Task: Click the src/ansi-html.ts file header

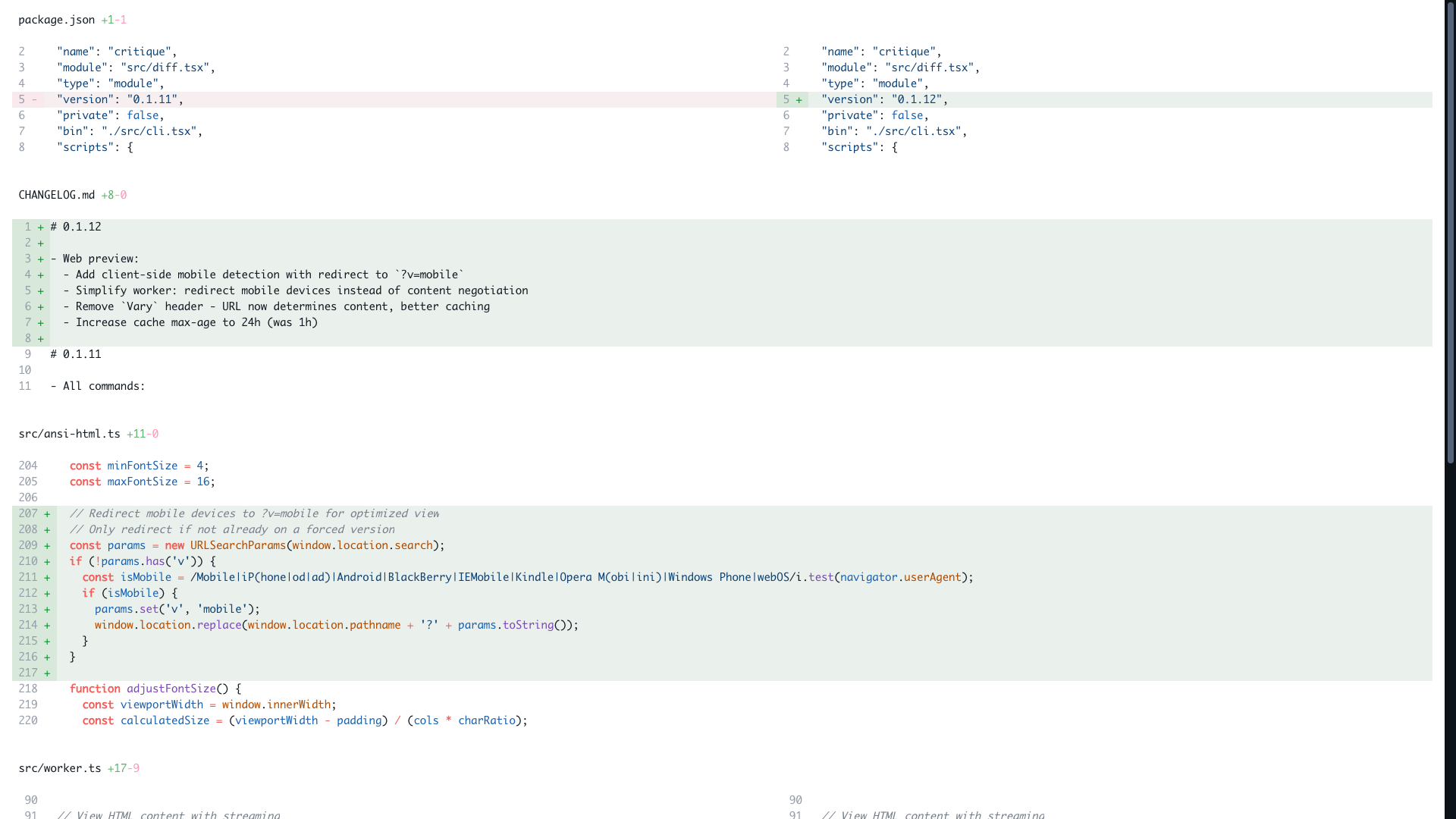Action: point(68,434)
